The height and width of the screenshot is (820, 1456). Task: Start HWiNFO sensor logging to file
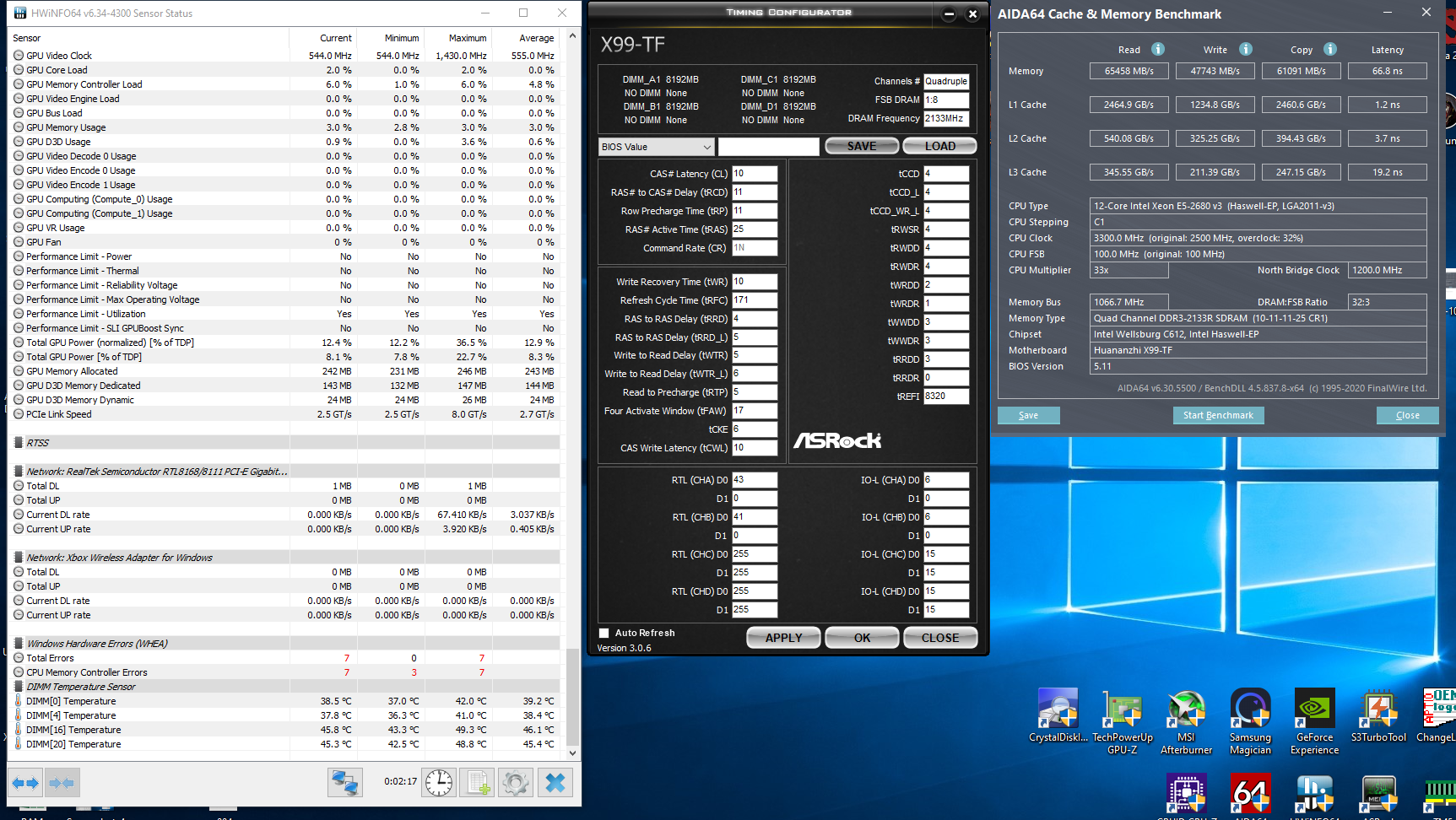click(478, 783)
